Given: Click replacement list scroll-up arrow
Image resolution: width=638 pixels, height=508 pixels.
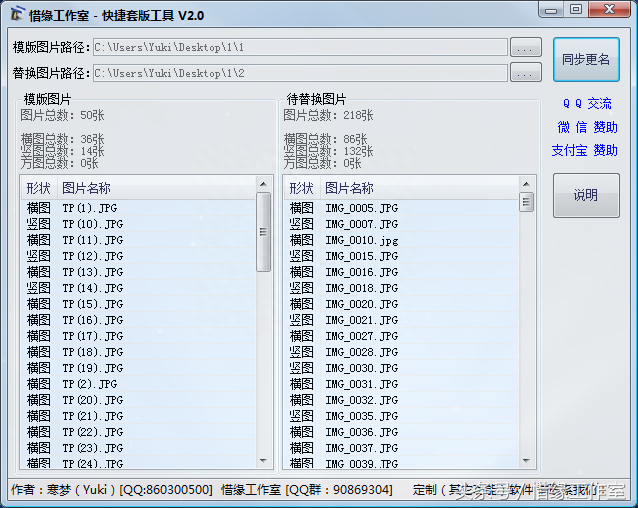Looking at the screenshot, I should click(x=526, y=184).
